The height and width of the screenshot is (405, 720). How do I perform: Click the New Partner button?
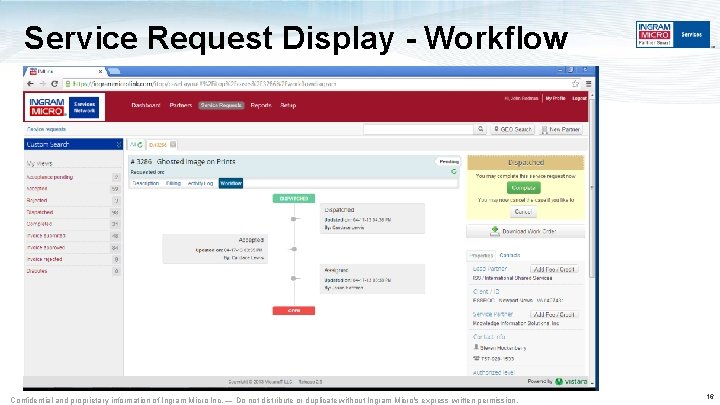coord(560,129)
